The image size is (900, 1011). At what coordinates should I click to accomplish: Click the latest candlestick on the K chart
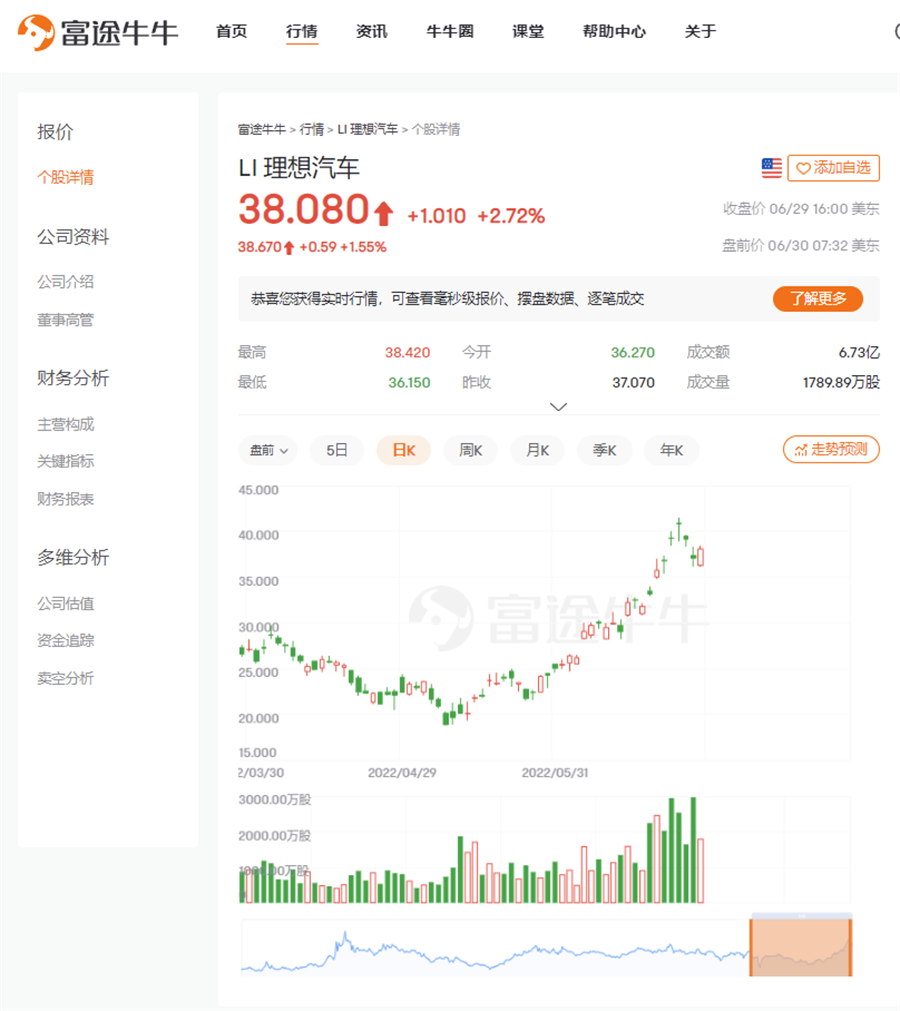700,556
